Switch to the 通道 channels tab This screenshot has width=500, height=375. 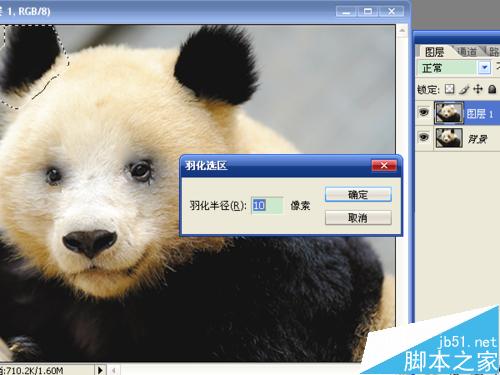click(467, 52)
